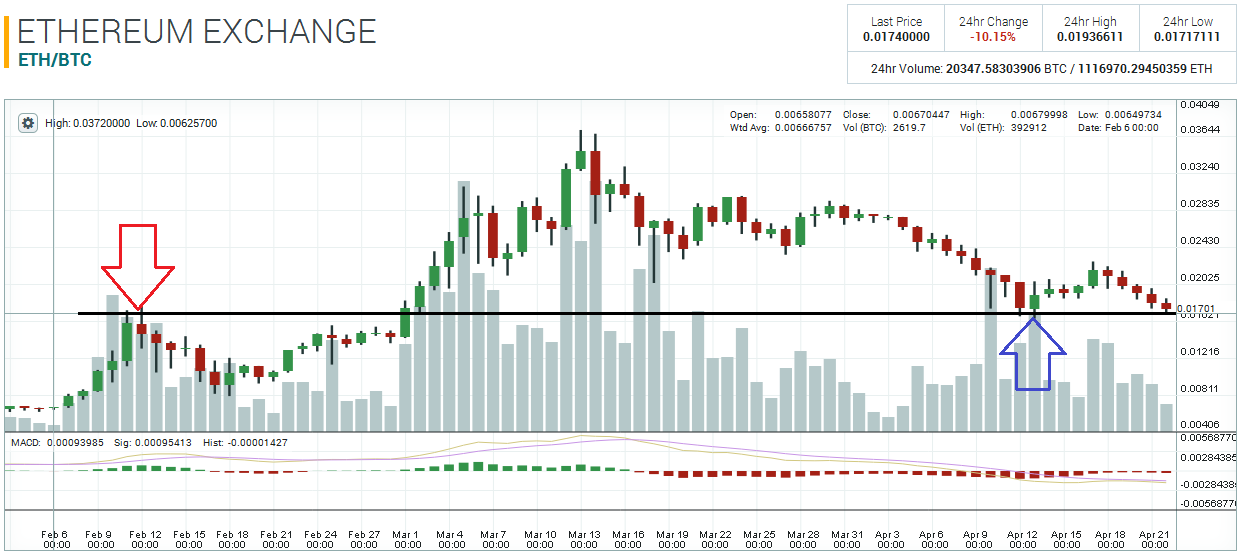The height and width of the screenshot is (551, 1244).
Task: Click 24hr Change value -10.15%
Action: click(993, 37)
